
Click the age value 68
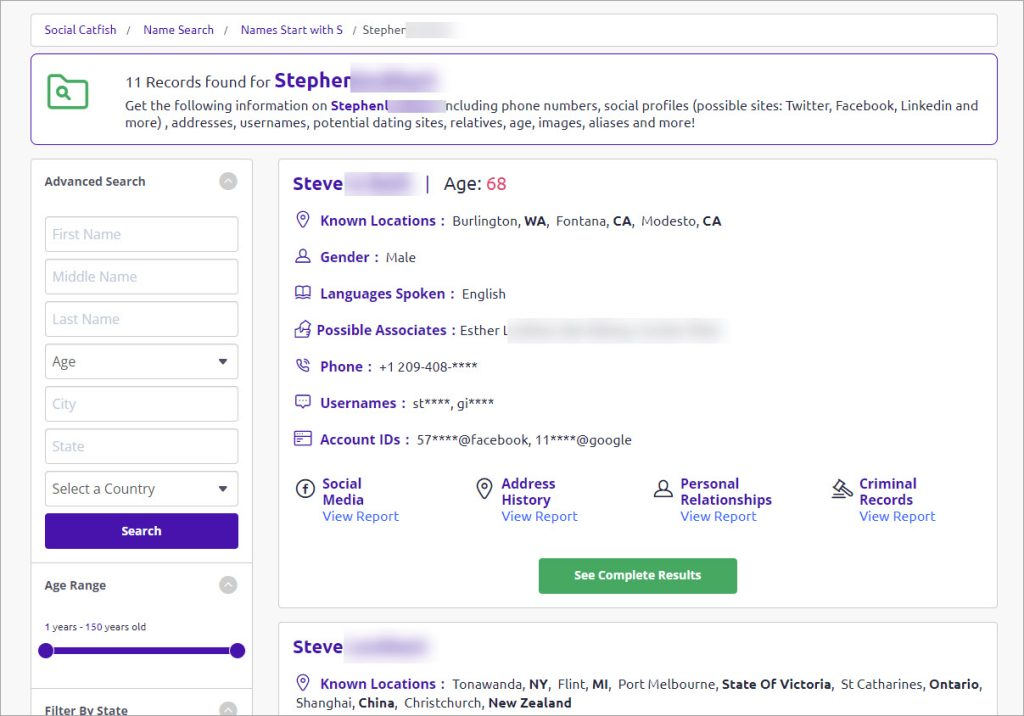click(x=496, y=184)
